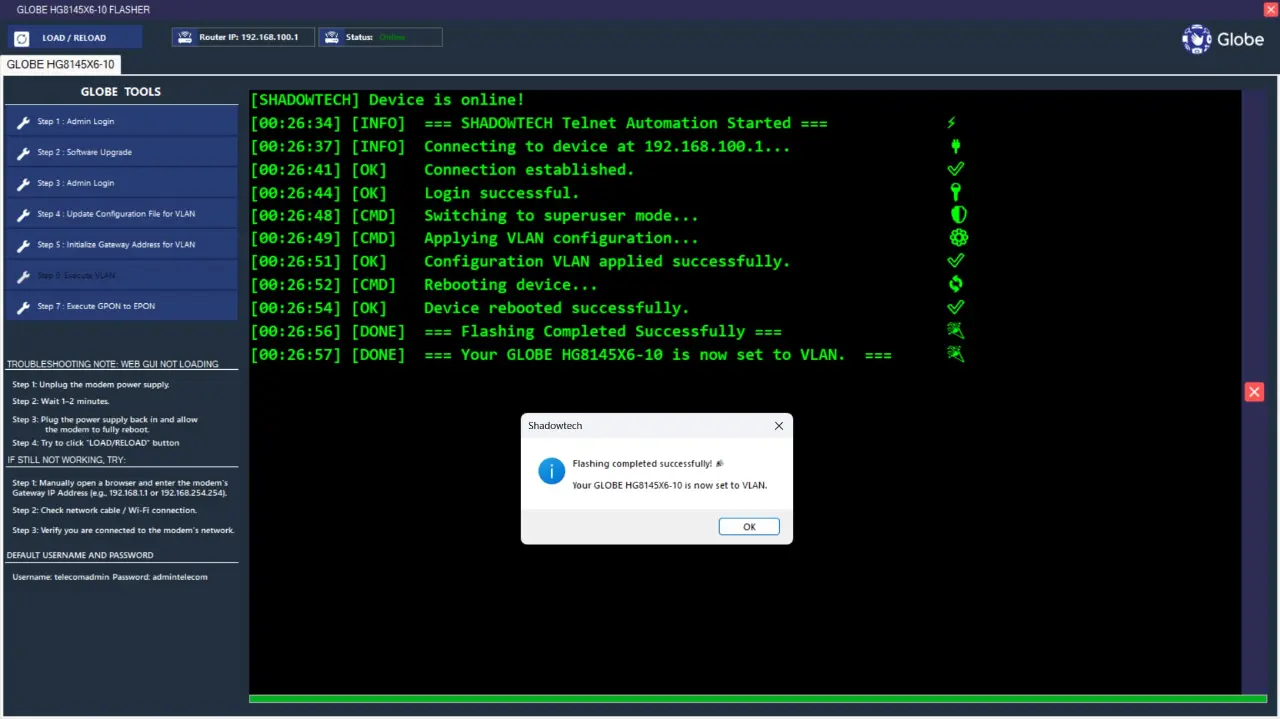
Task: Click the note 'Step 2: Wait 1–2 minutes.'
Action: tap(61, 402)
